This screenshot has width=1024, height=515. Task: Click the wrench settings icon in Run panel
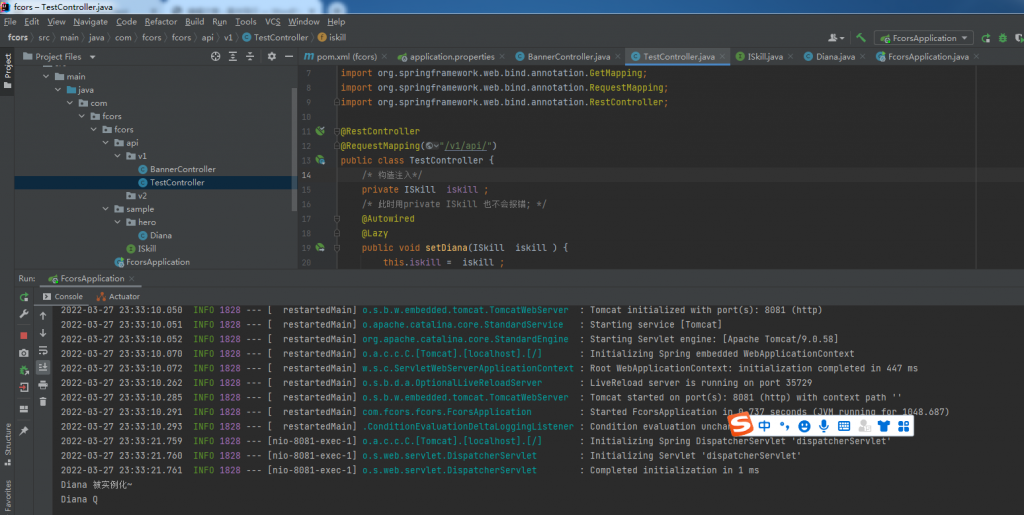click(x=24, y=314)
